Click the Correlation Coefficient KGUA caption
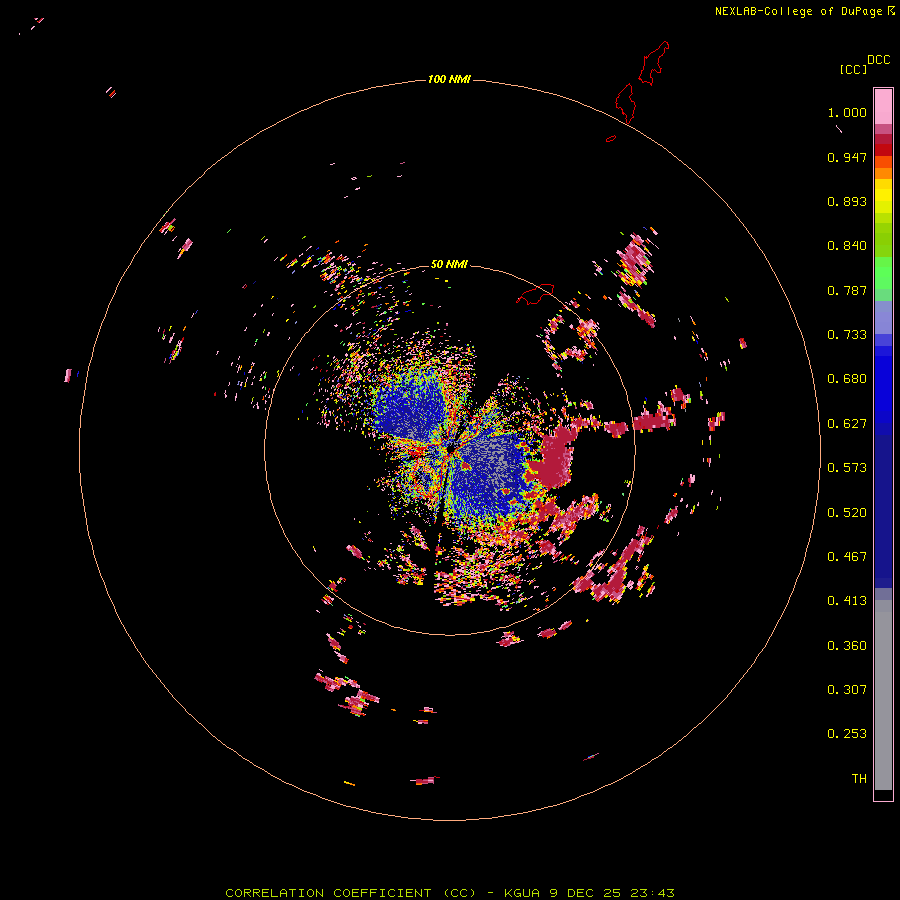The width and height of the screenshot is (900, 900). pyautogui.click(x=449, y=893)
